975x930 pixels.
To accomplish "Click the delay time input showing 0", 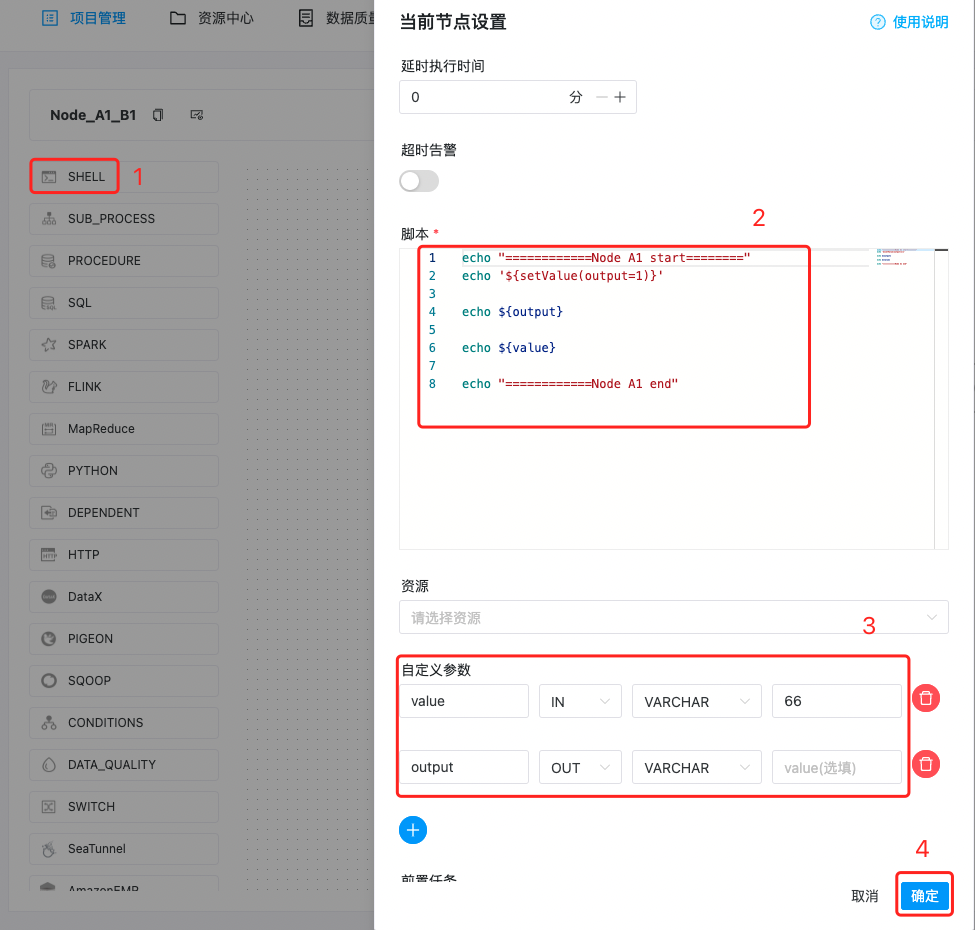I will [x=485, y=97].
